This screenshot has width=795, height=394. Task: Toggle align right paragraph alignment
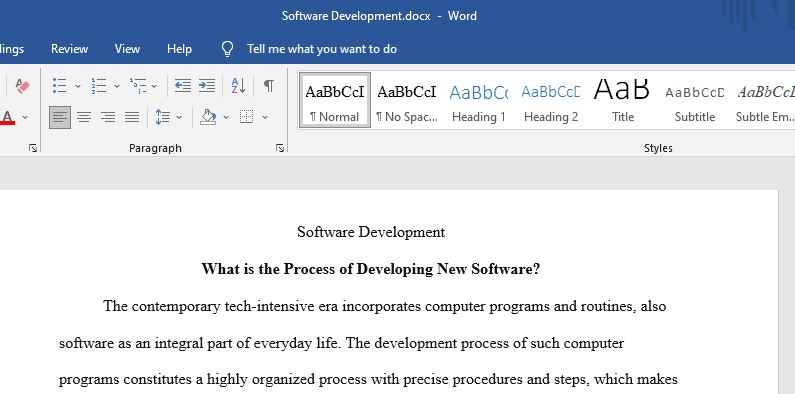click(x=108, y=117)
